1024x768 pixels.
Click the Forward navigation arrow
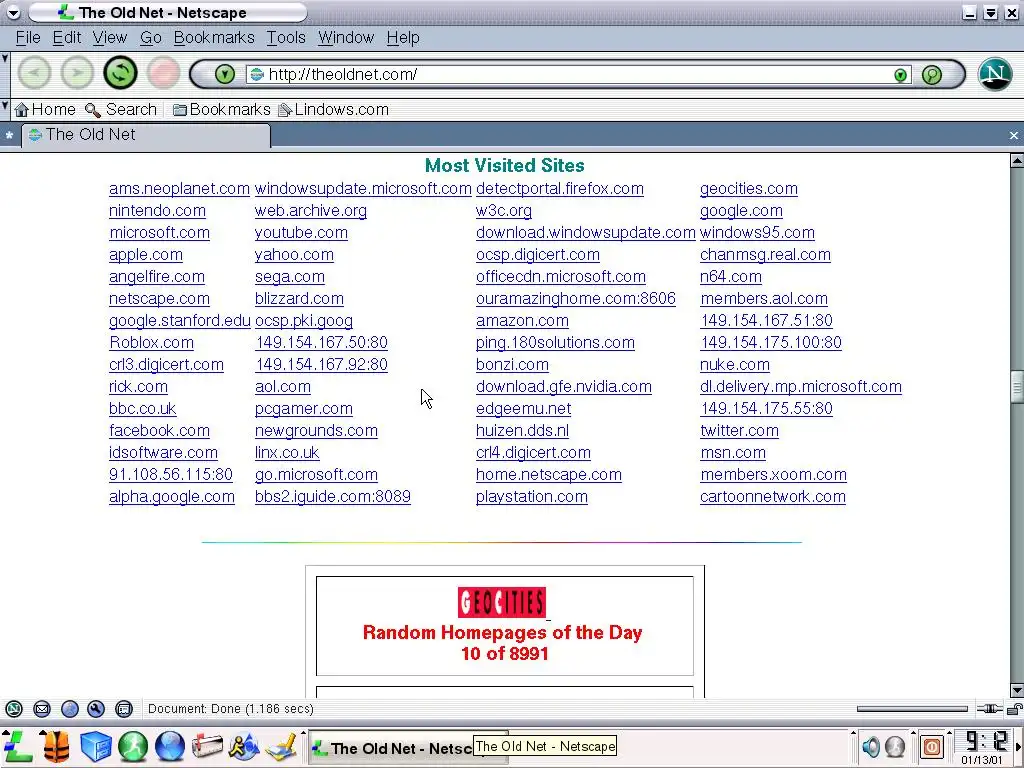(x=77, y=72)
